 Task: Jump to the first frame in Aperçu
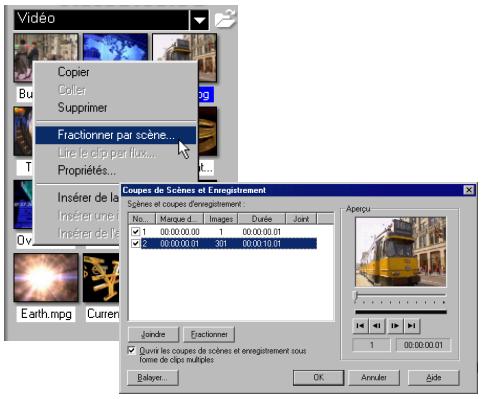[360, 326]
